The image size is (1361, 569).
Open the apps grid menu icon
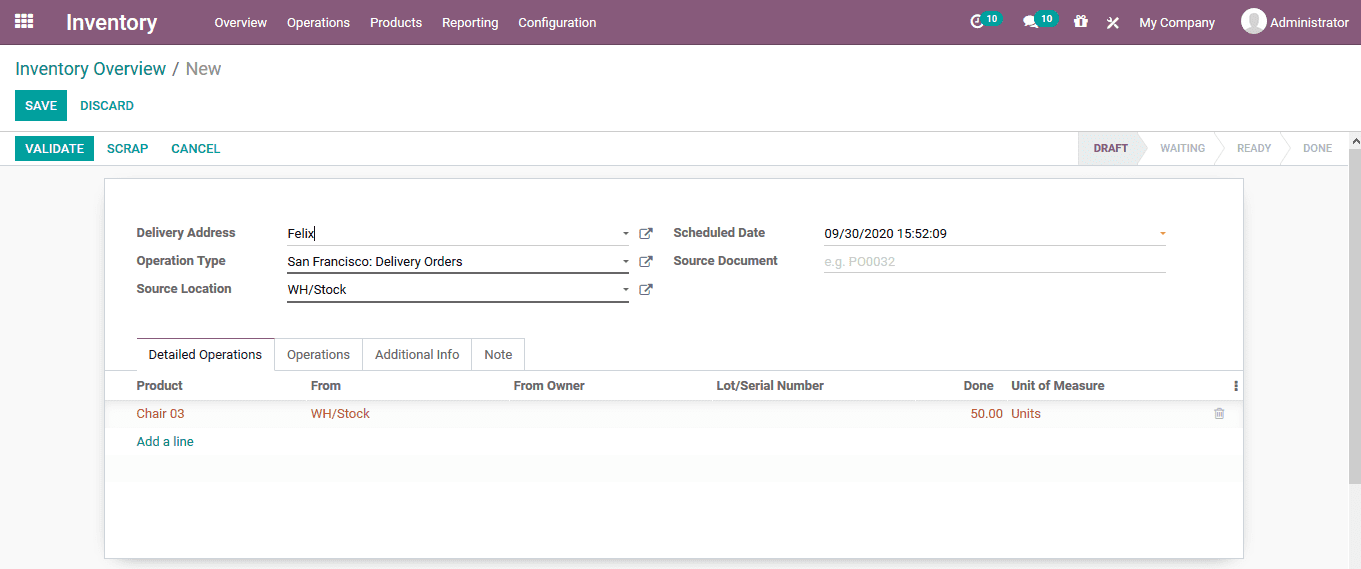pyautogui.click(x=24, y=21)
